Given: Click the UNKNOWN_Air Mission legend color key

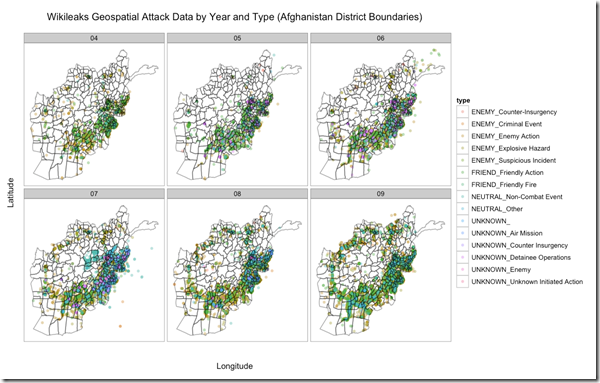Looking at the screenshot, I should coord(462,233).
